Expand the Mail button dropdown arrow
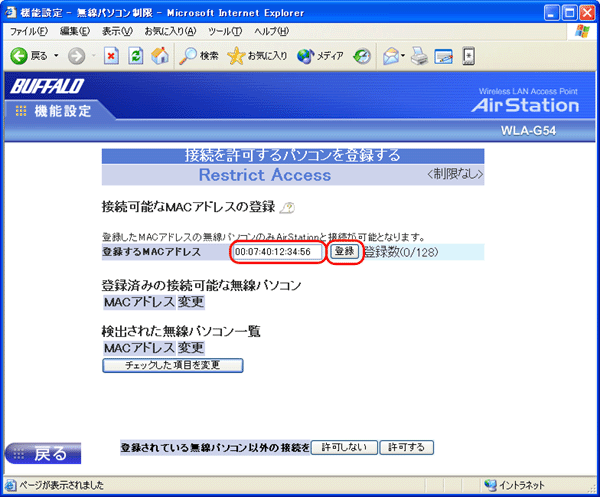This screenshot has height=497, width=600. (x=406, y=56)
